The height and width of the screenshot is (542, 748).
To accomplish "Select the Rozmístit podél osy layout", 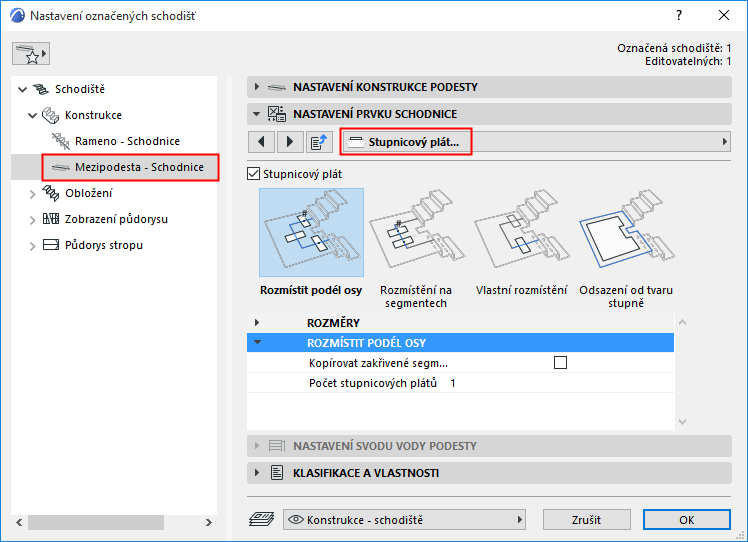I will [x=311, y=232].
